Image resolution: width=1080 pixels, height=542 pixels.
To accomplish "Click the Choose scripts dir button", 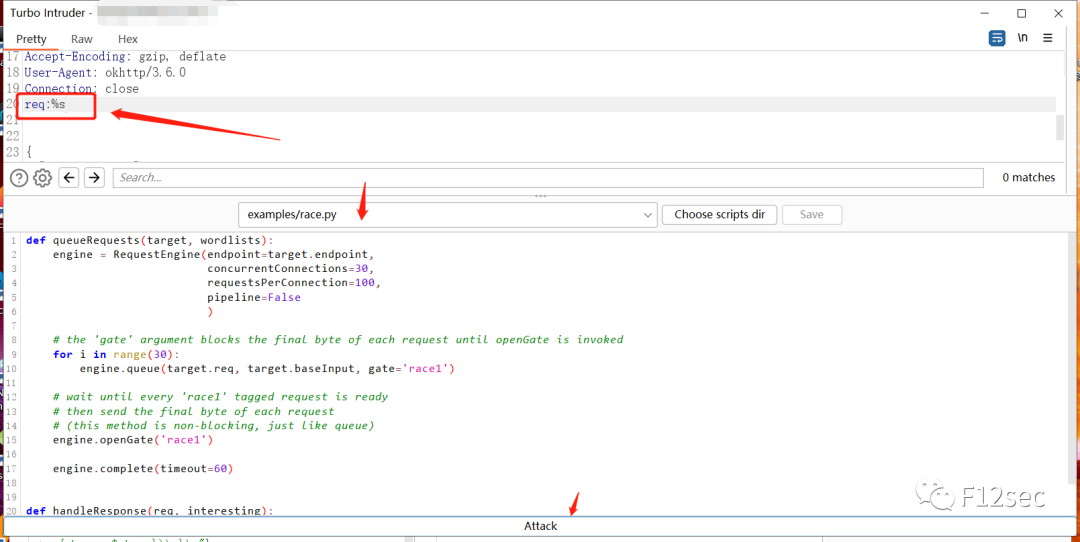I will coord(719,214).
